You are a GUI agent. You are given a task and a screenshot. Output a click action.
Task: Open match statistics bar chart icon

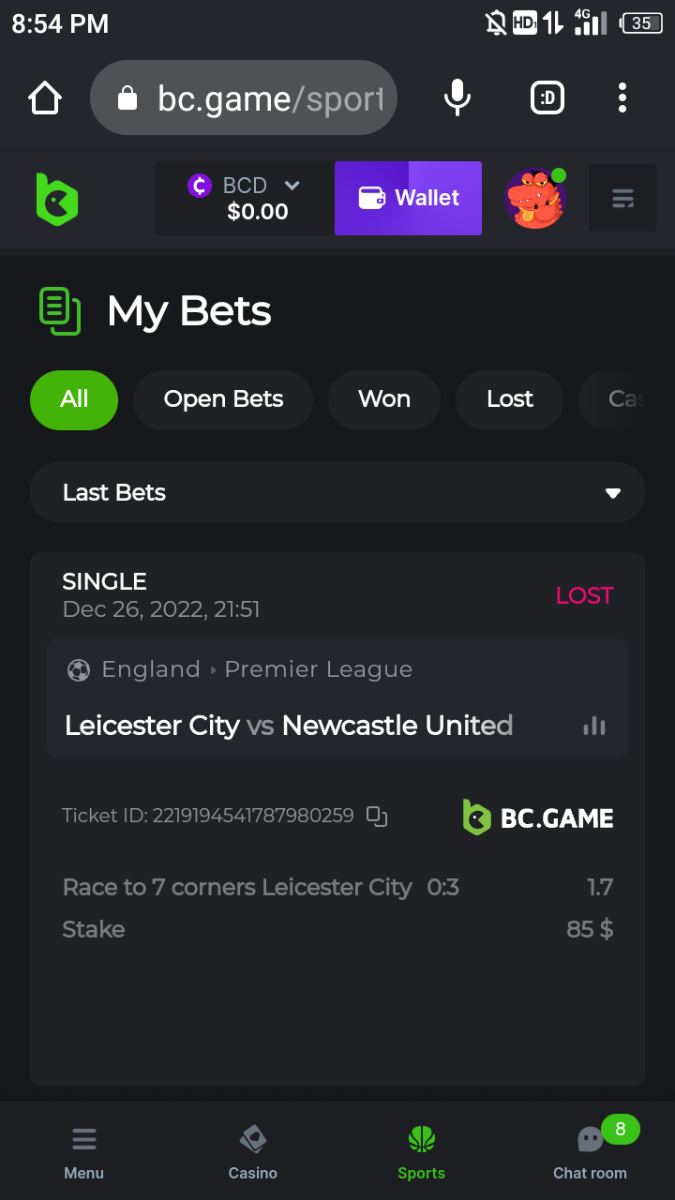click(594, 726)
